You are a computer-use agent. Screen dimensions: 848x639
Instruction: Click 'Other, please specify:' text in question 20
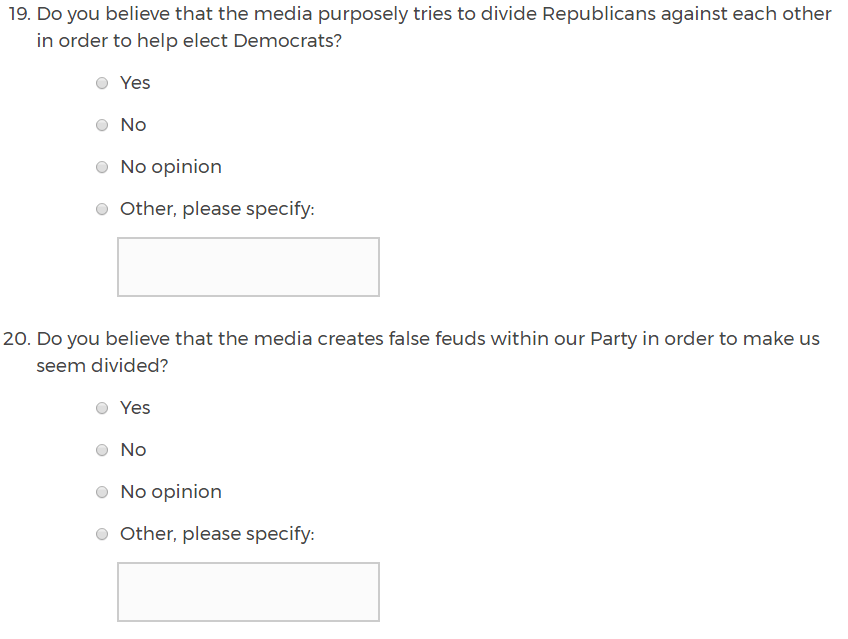(217, 534)
